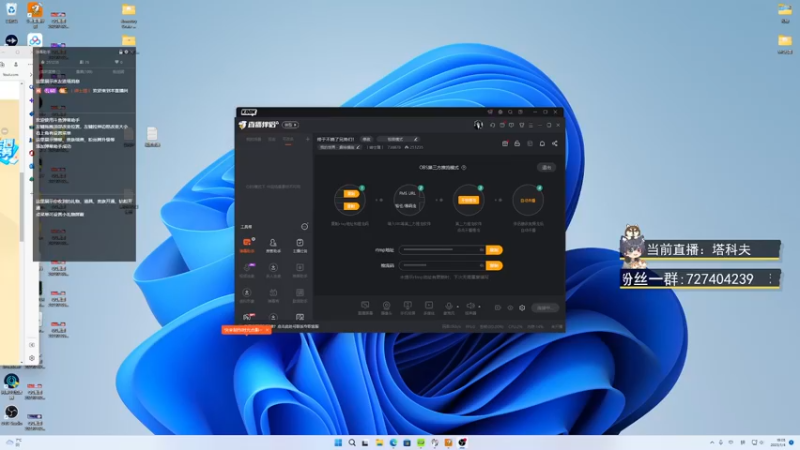Add multimedia source with the play-box icon
800x450 pixels.
tap(429, 307)
